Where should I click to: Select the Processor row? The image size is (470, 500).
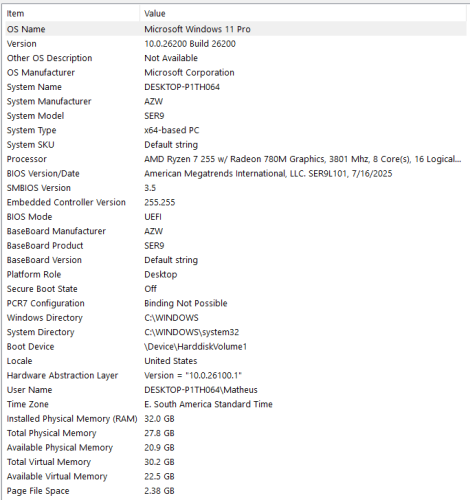pyautogui.click(x=236, y=159)
